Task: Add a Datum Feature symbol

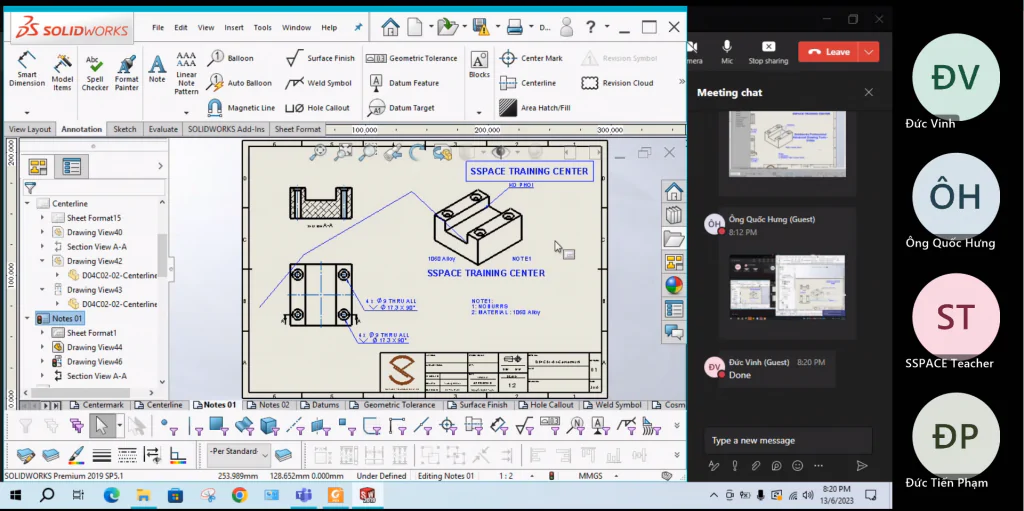Action: coord(404,83)
